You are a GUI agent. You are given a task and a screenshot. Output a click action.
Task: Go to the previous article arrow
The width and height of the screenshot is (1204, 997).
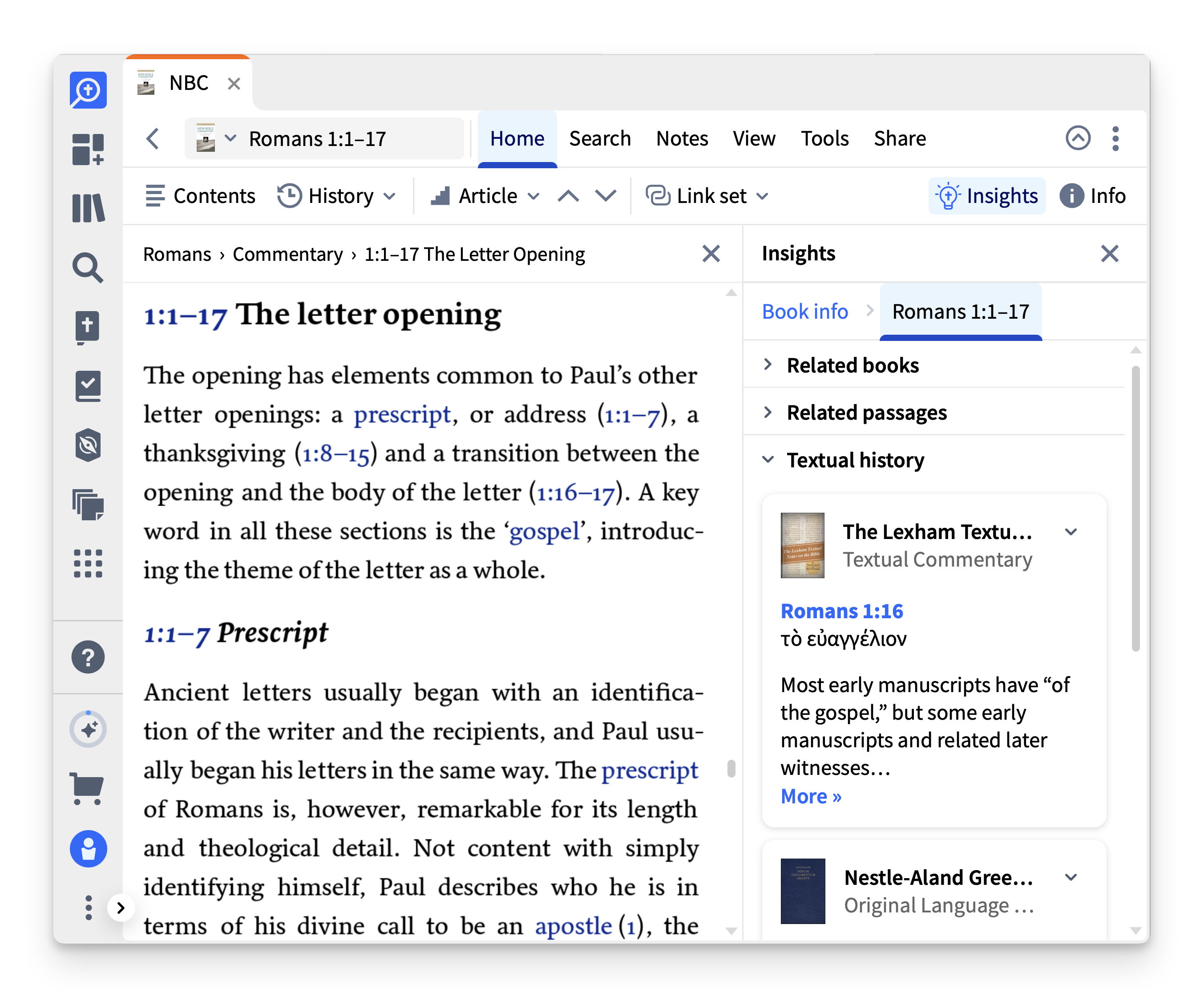(568, 196)
